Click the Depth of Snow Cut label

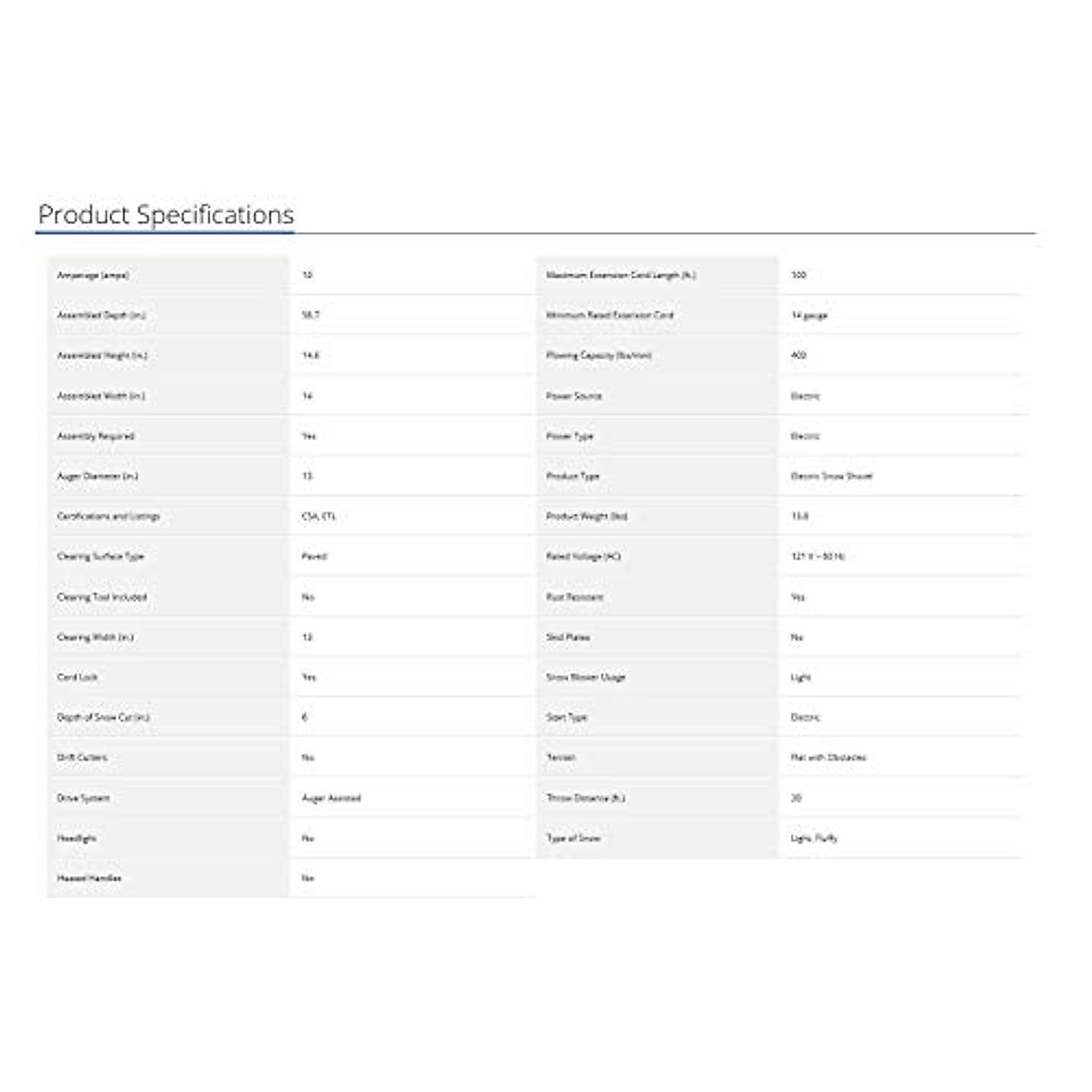[x=104, y=717]
